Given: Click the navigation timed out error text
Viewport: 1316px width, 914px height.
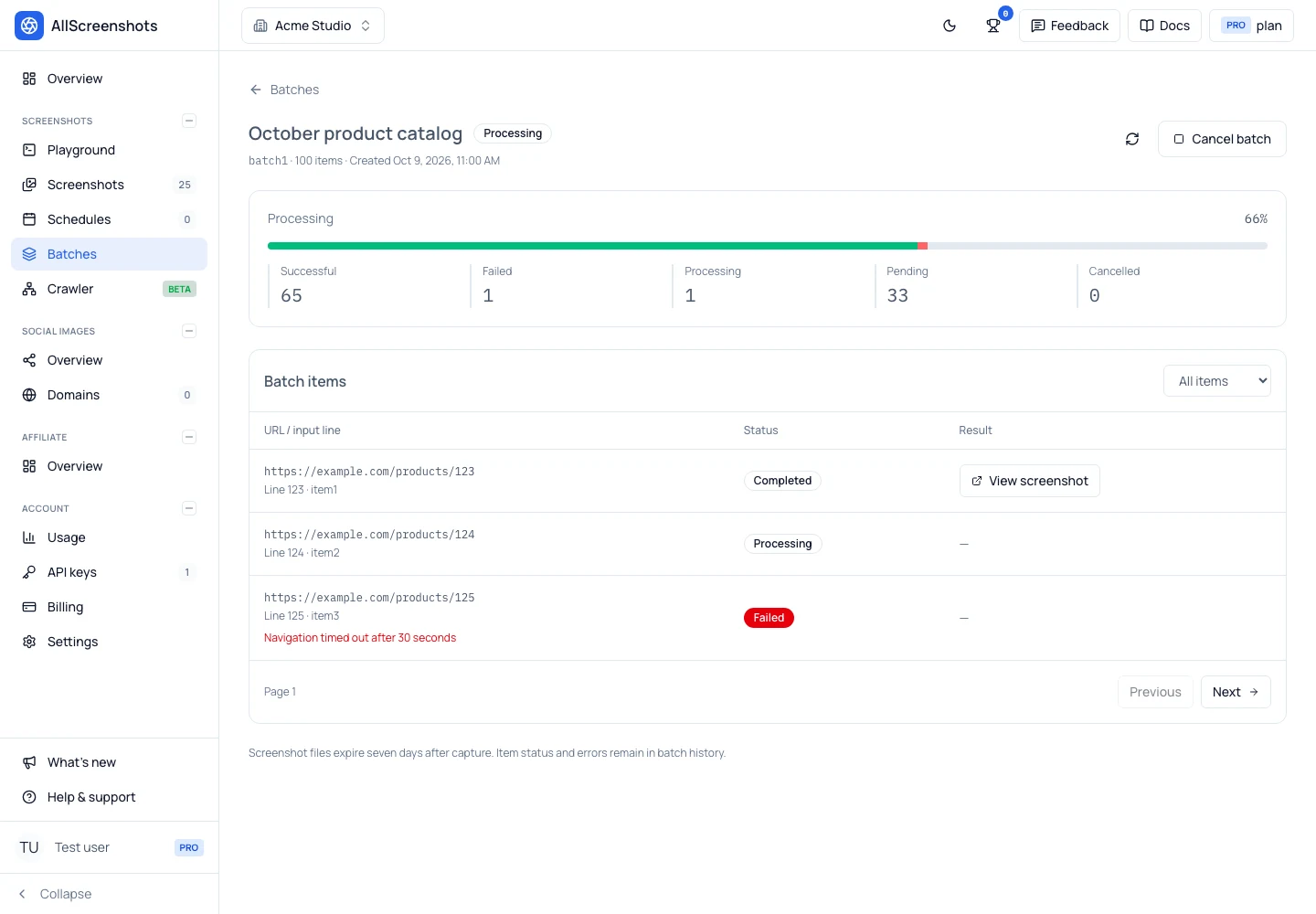Looking at the screenshot, I should [x=360, y=638].
